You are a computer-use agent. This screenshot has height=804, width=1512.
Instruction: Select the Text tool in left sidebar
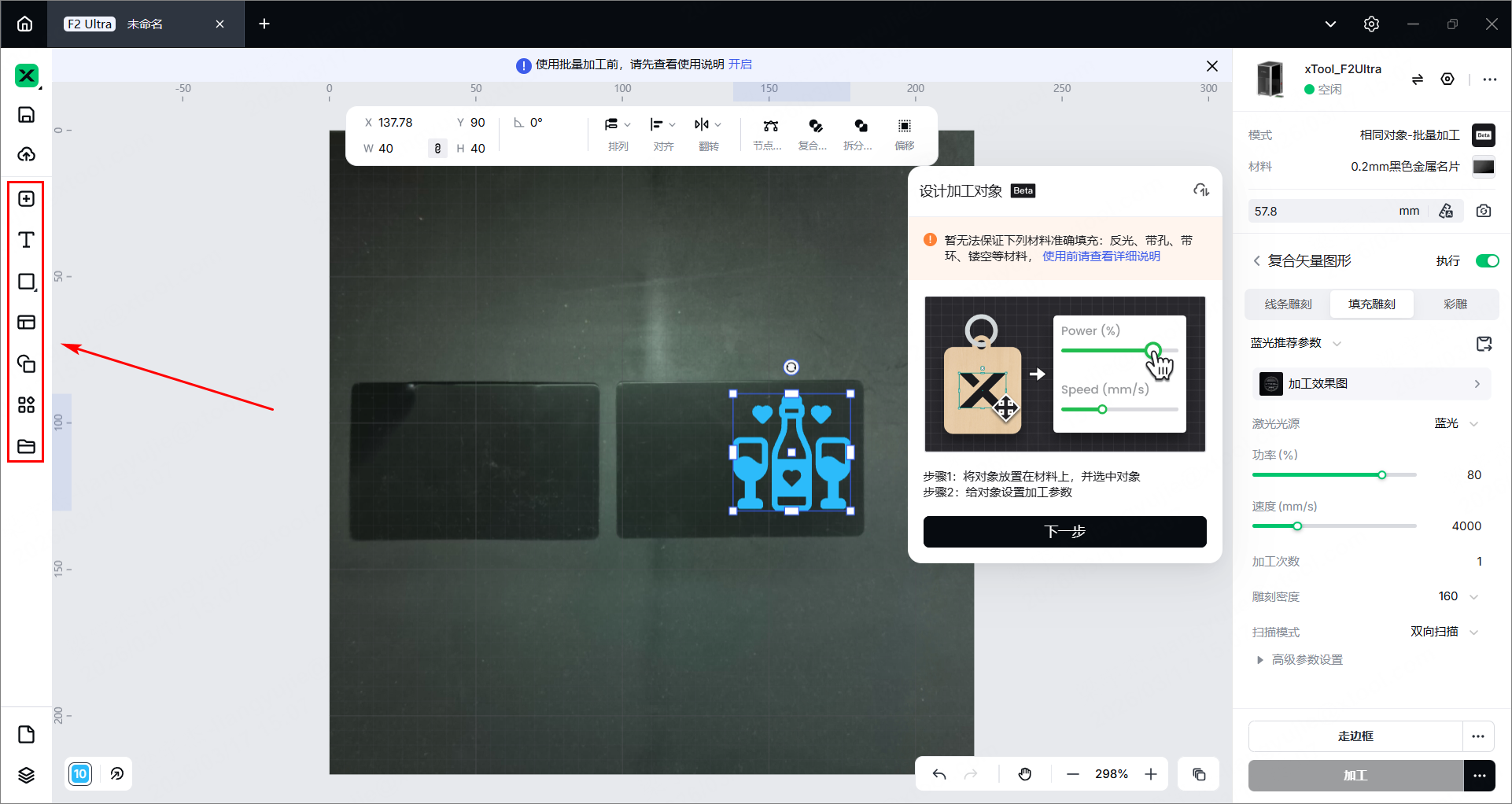(x=26, y=240)
